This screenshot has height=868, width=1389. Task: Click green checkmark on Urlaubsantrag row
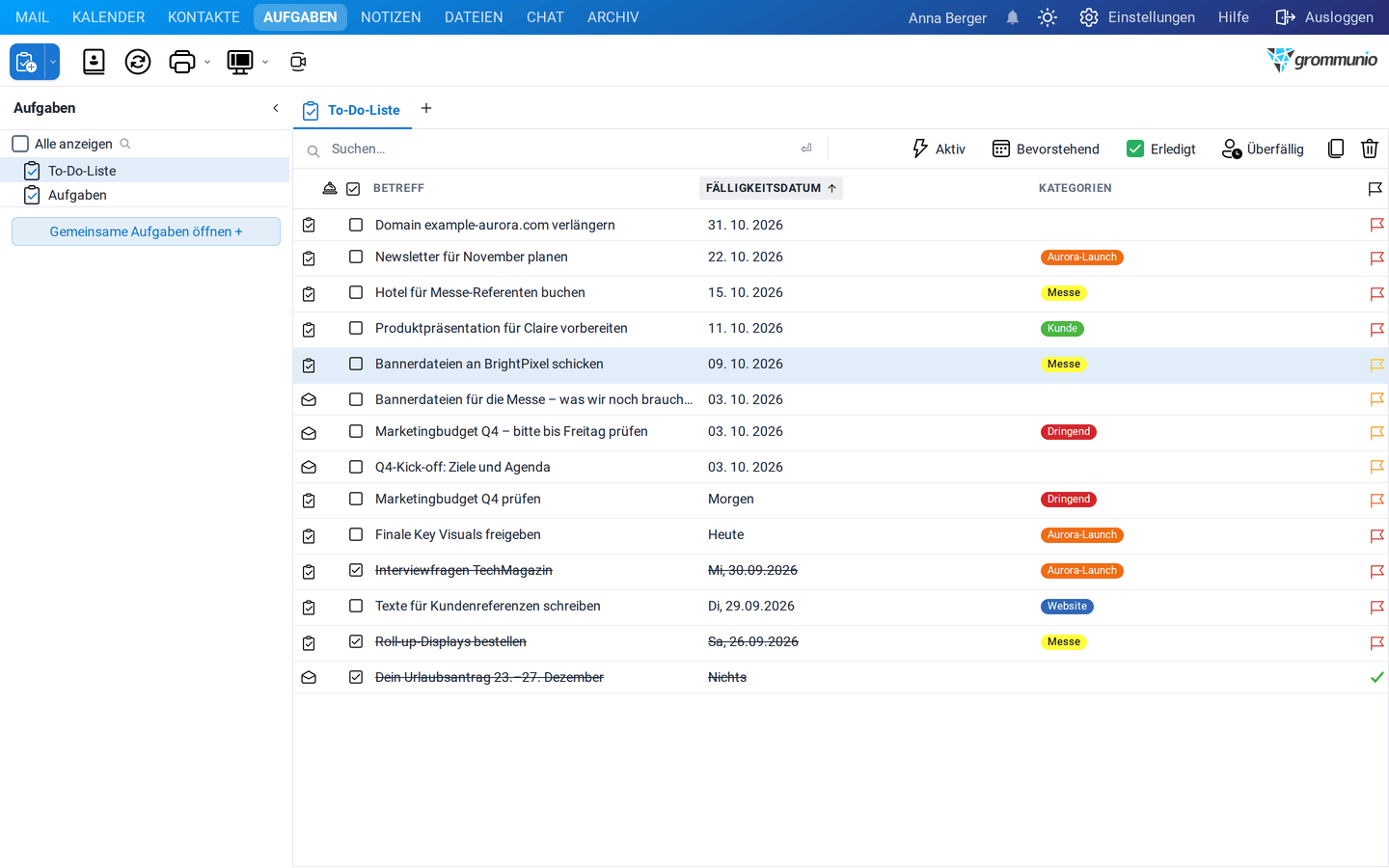coord(1377,677)
